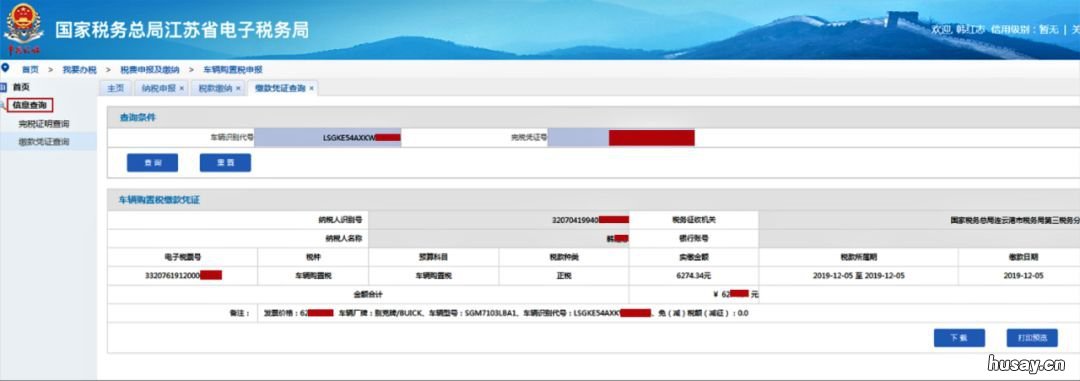Click 国家税务总局连云港市税务局 authority value
Viewport: 1080px width, 381px height.
pos(1015,220)
